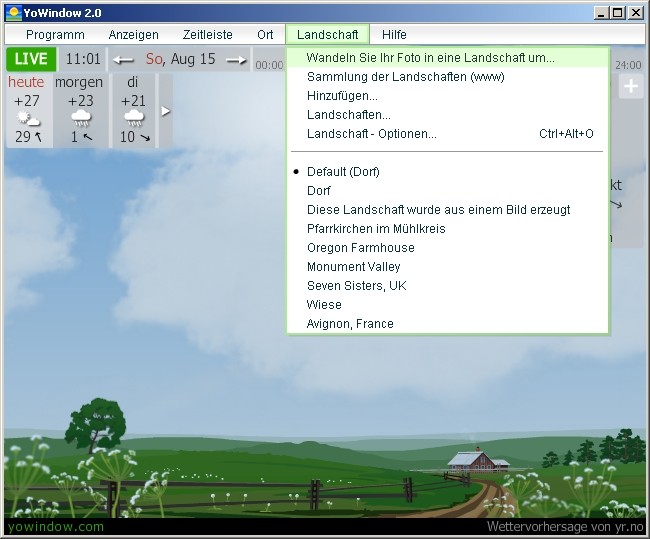
Task: Choose Landschaft - Optionen... menu entry
Action: 371,134
